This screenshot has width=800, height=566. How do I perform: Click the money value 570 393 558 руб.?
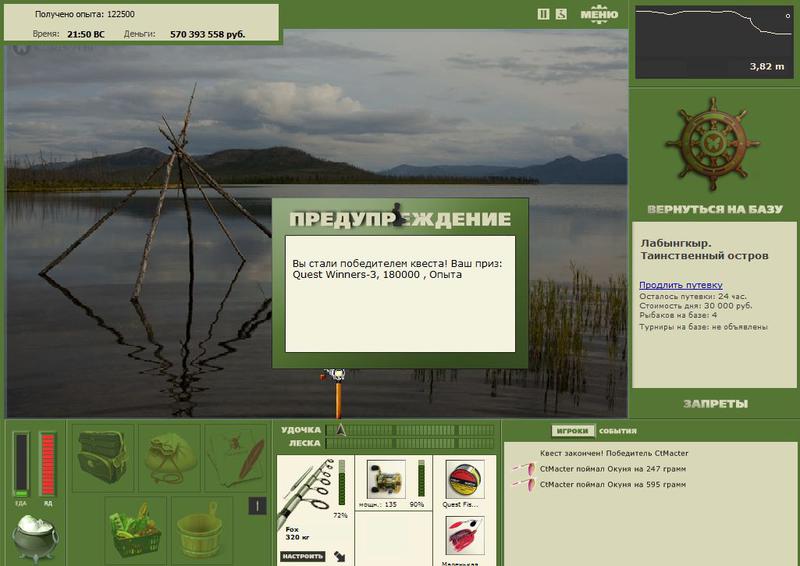pos(207,34)
